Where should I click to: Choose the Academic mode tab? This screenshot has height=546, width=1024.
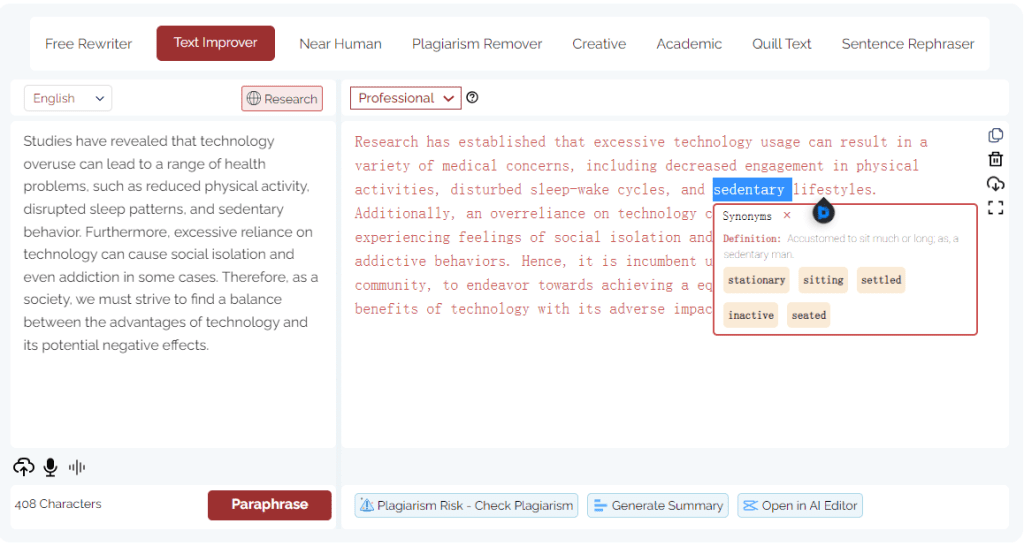(689, 44)
